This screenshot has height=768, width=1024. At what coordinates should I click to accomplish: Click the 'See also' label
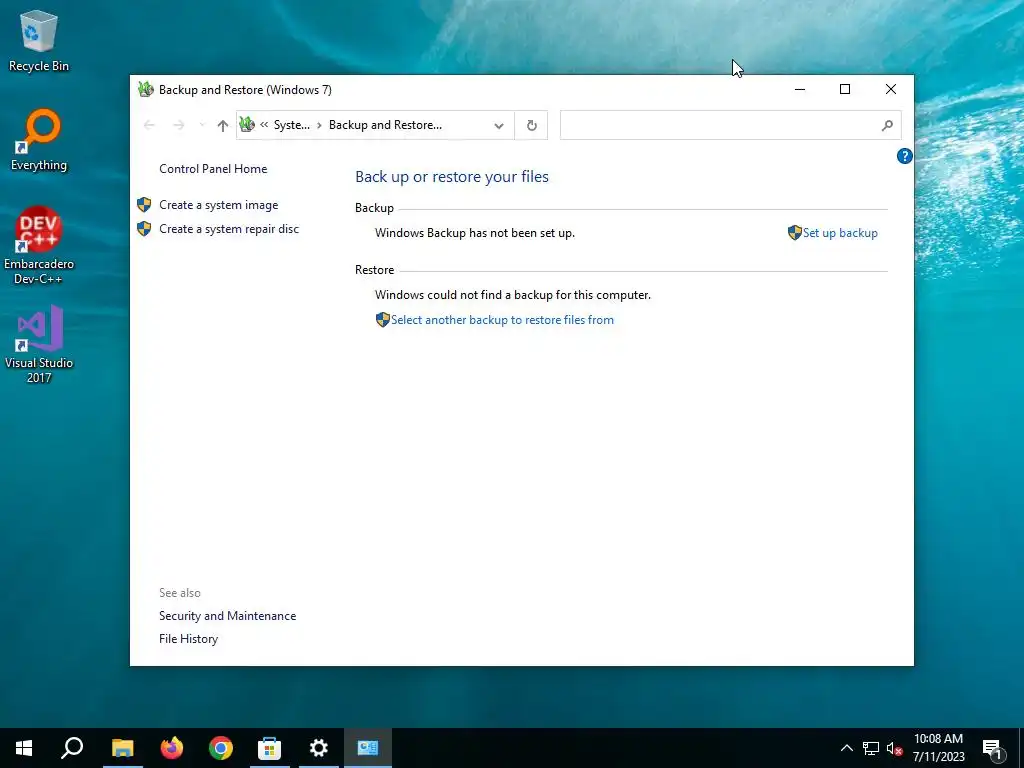click(180, 593)
